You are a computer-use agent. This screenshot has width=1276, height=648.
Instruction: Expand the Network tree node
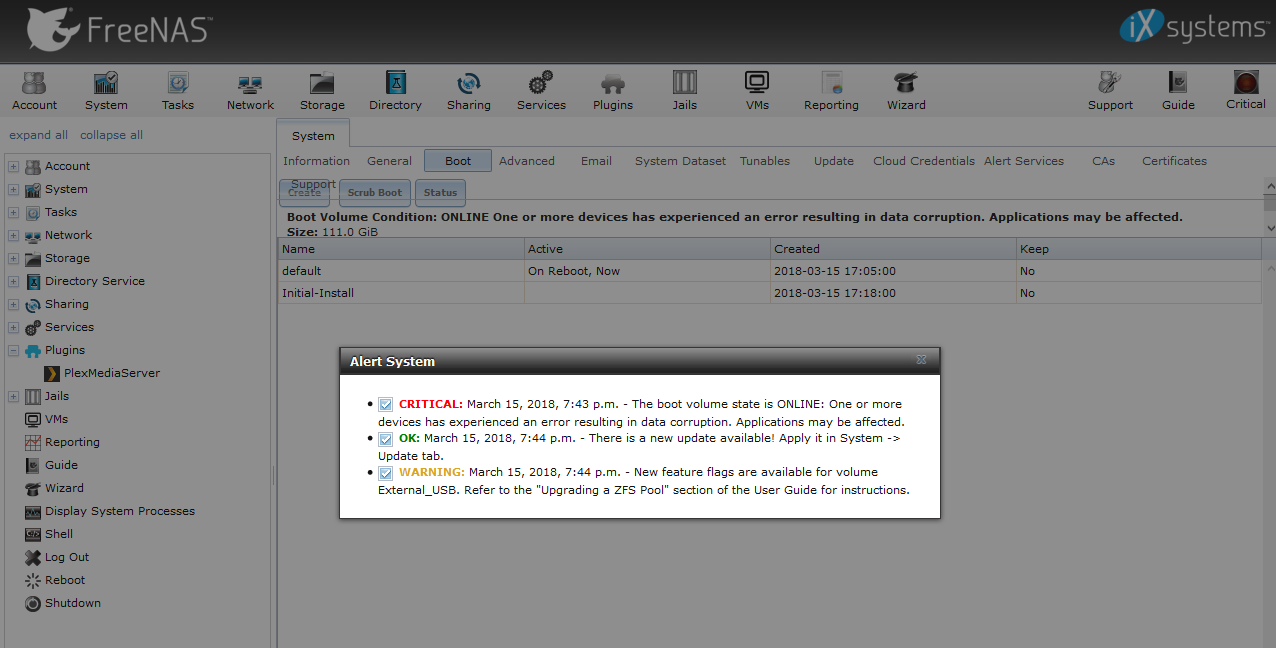click(x=13, y=236)
